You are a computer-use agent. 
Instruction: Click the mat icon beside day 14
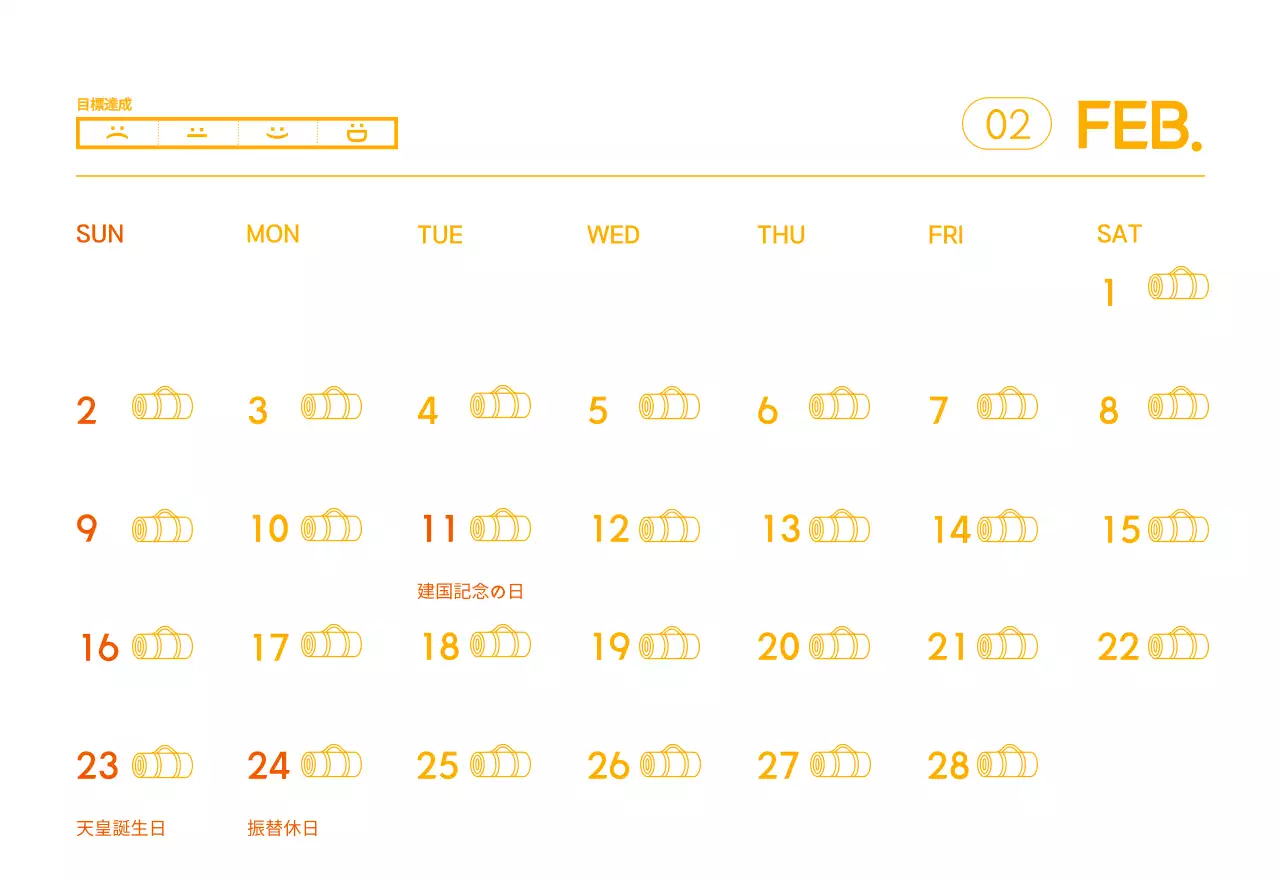(x=1007, y=526)
